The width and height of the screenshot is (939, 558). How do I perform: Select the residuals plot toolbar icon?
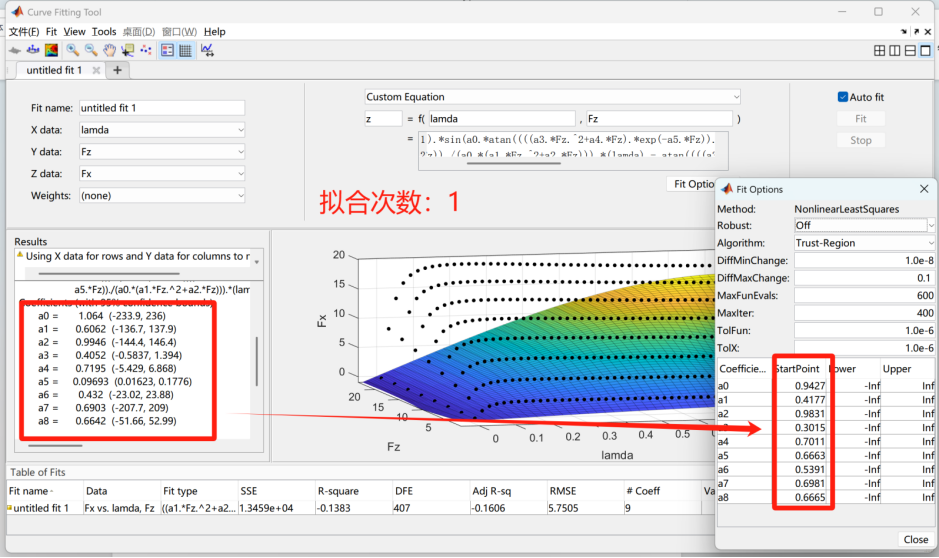click(33, 50)
